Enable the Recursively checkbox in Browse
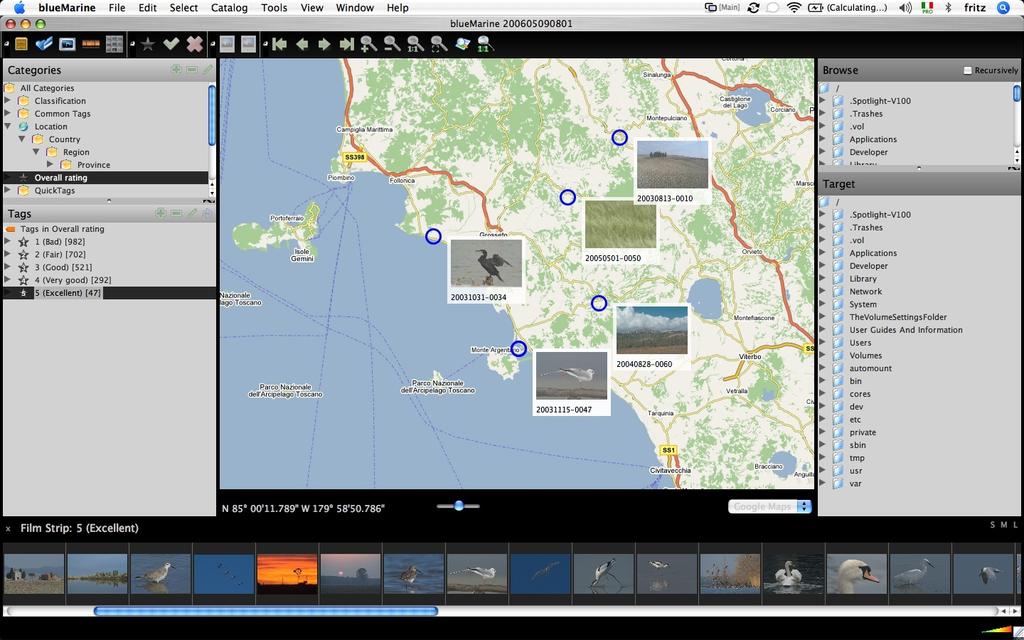Viewport: 1024px width, 640px height. pyautogui.click(x=968, y=71)
